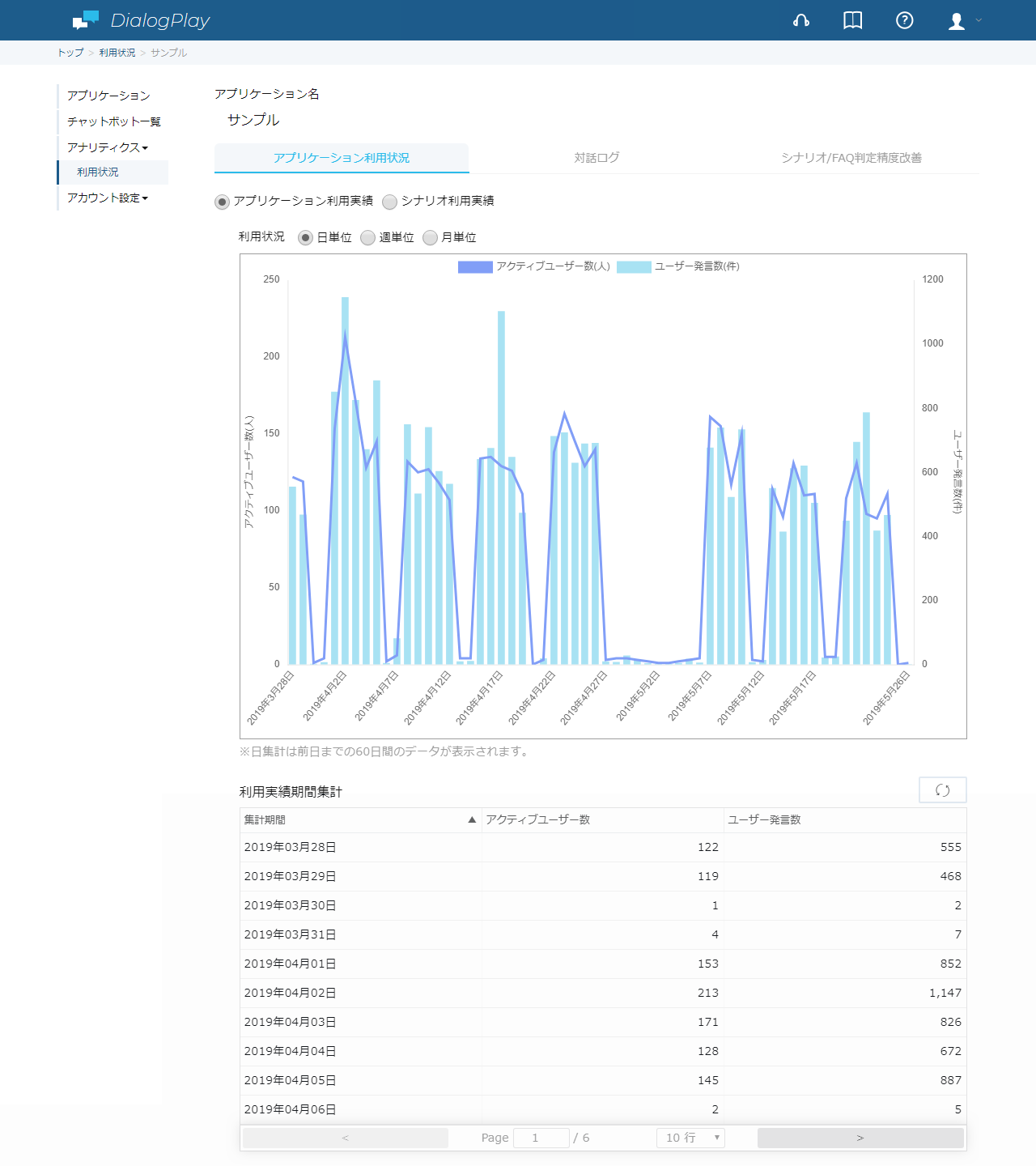This screenshot has height=1166, width=1036.
Task: Click the 2019年04月02日 table row
Action: point(603,993)
